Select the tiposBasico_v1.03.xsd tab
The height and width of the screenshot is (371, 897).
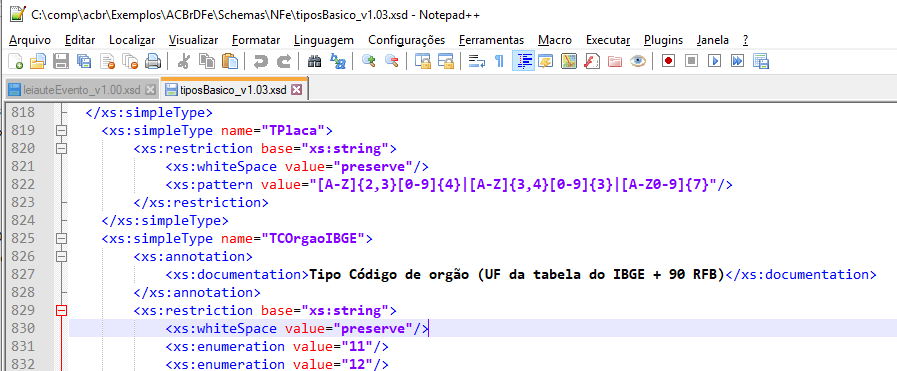235,90
